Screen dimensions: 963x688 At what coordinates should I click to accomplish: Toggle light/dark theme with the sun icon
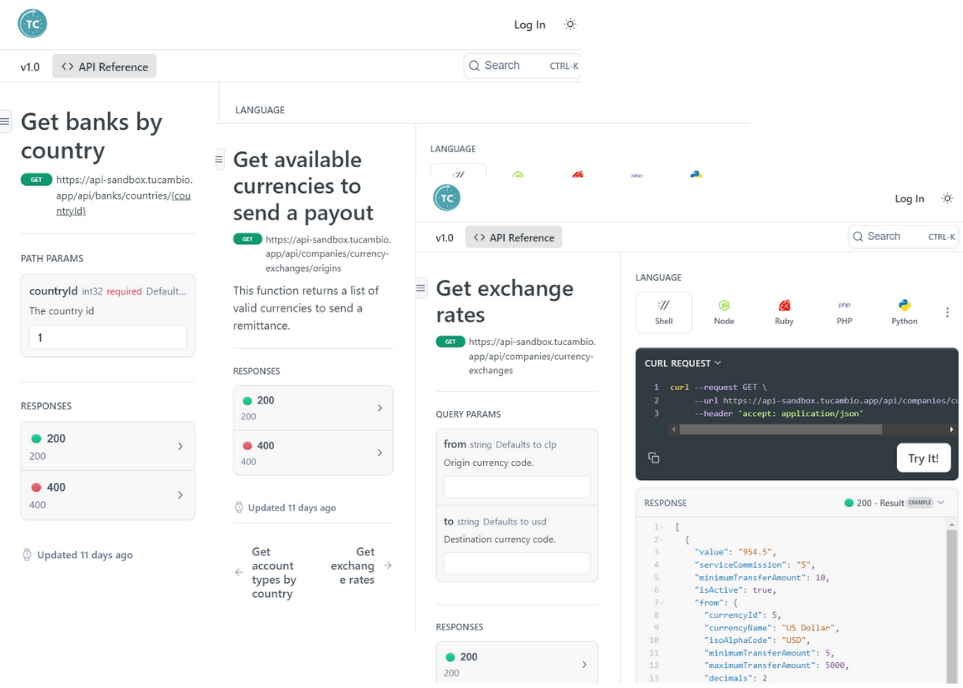click(x=946, y=198)
